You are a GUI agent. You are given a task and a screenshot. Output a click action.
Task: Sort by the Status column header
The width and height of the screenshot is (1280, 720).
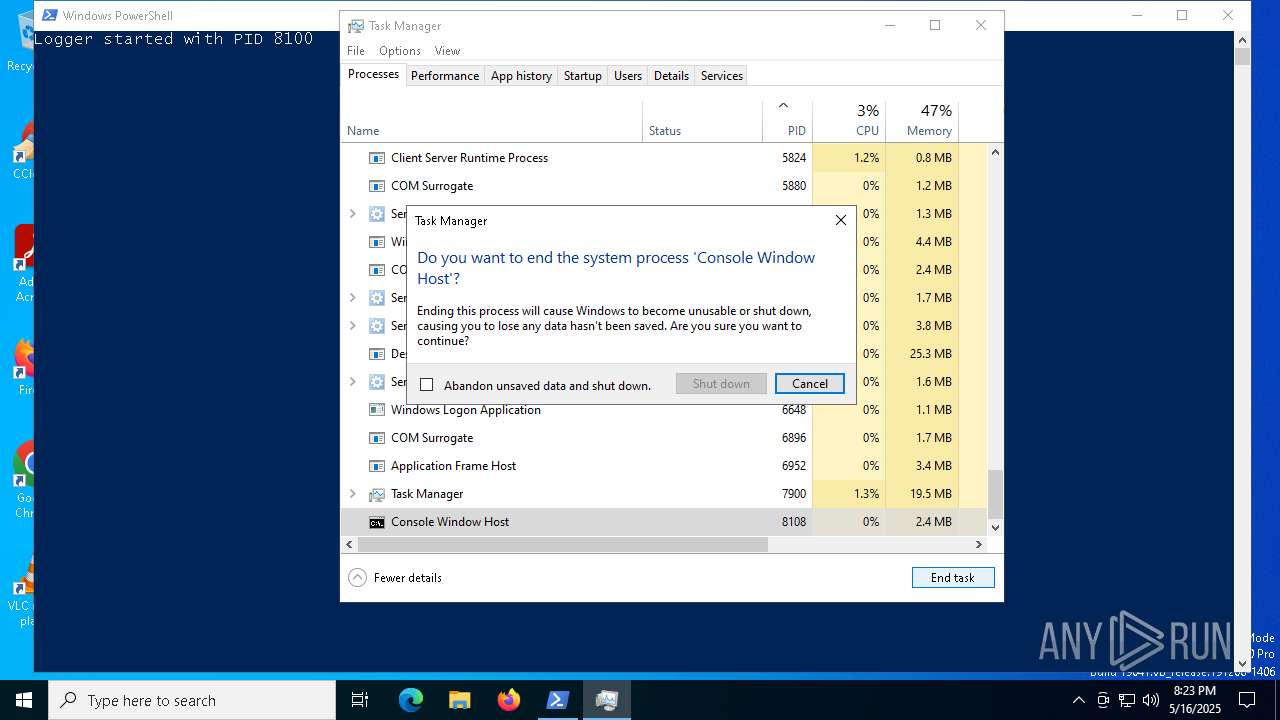pos(702,120)
